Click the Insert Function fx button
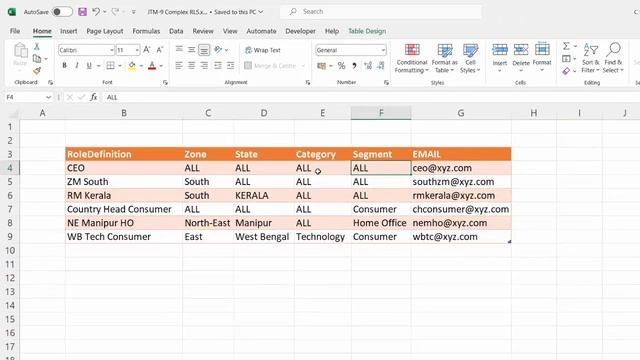 click(93, 97)
